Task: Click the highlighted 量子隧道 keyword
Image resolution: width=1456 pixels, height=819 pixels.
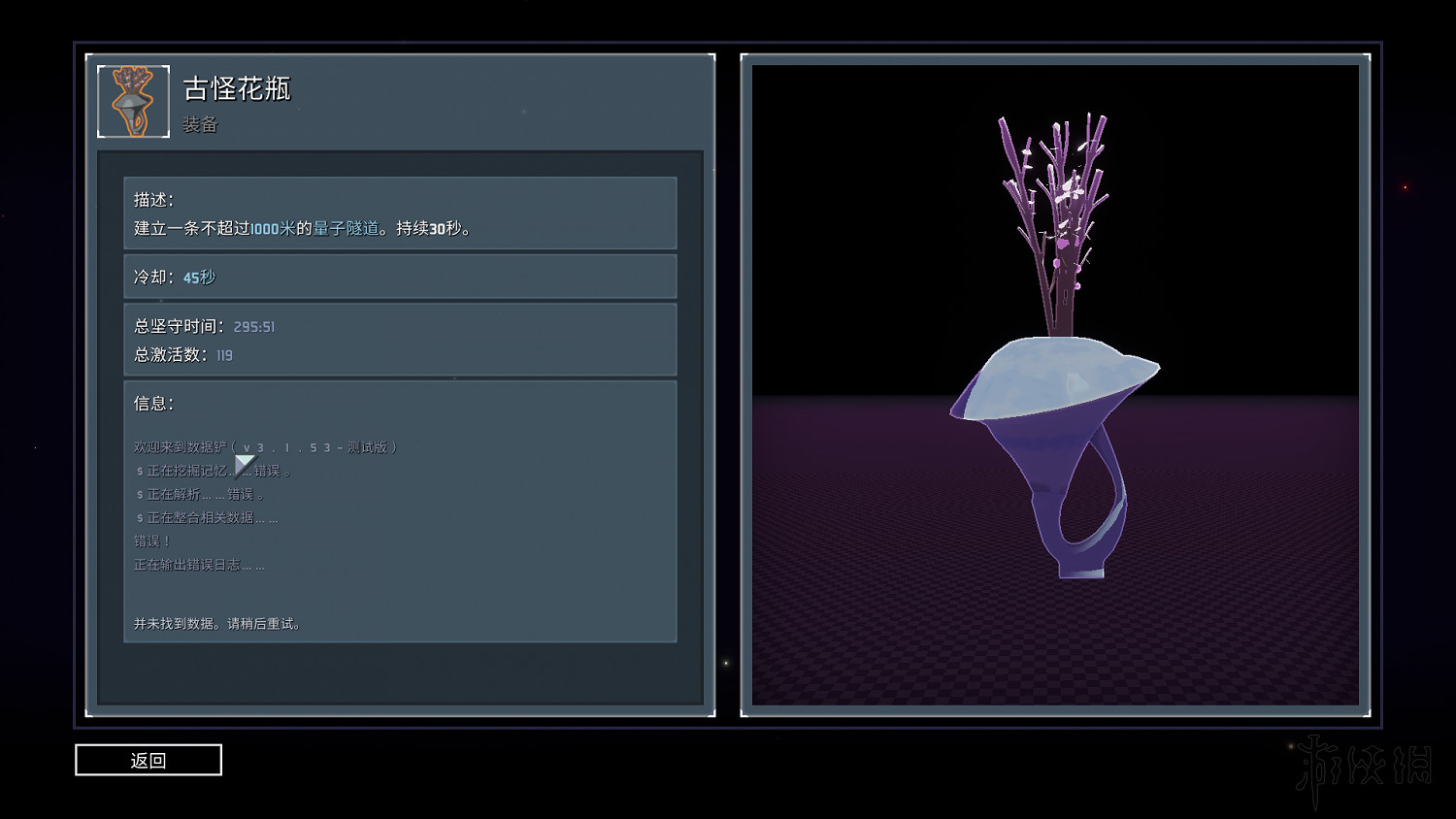Action: (x=346, y=228)
